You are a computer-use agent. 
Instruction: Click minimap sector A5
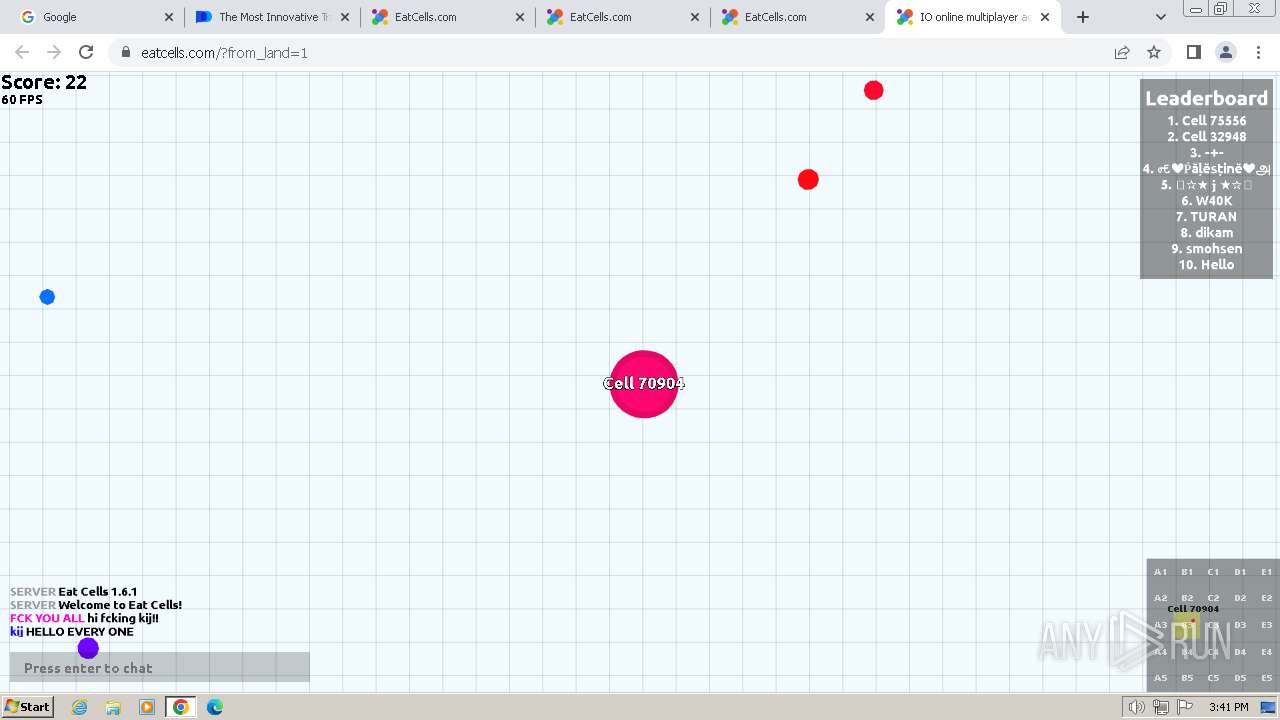(1160, 678)
